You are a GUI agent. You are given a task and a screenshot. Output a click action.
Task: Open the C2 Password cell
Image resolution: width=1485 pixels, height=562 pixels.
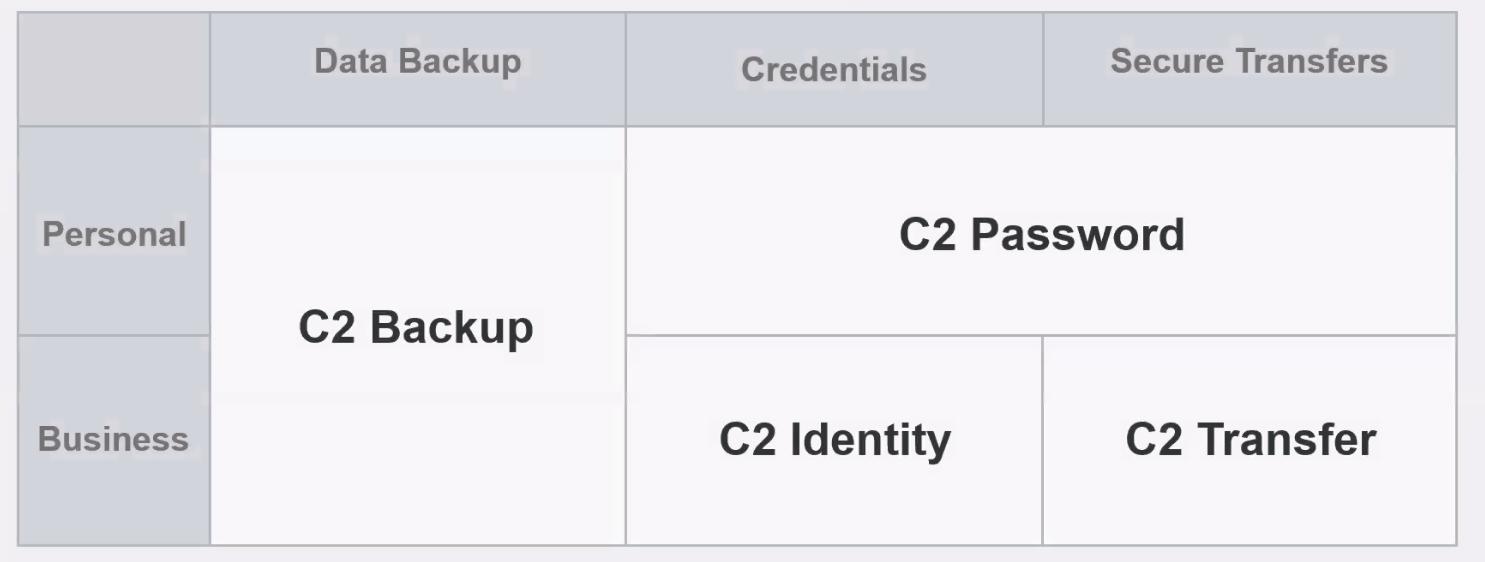pos(1041,231)
